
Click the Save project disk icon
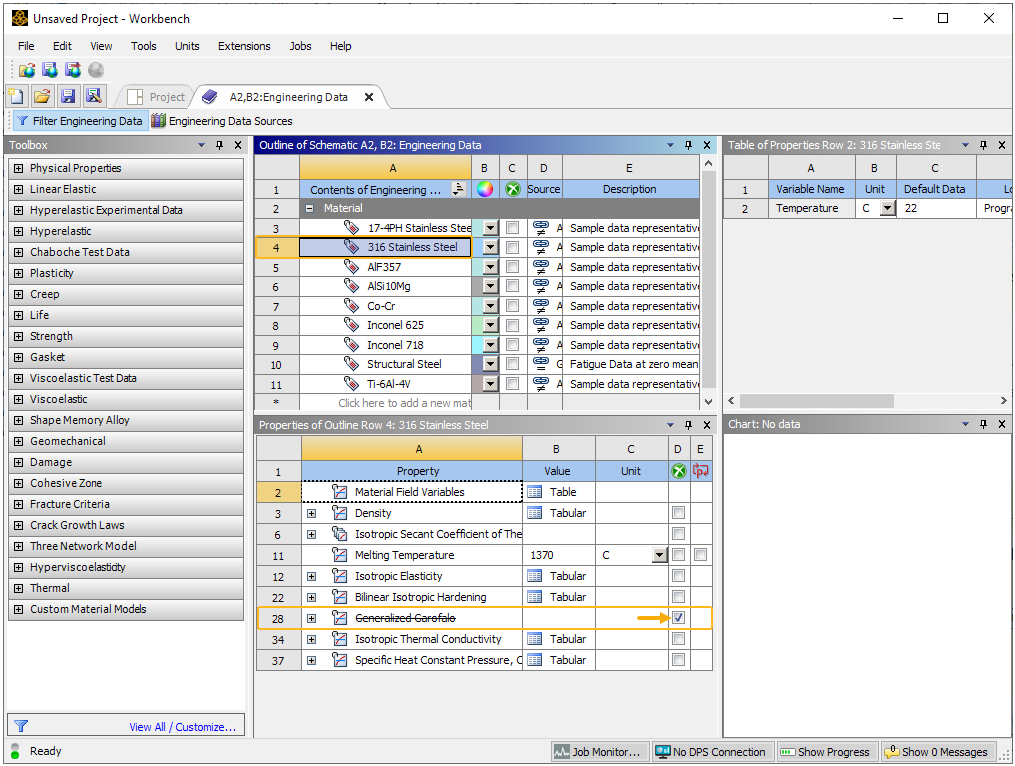(68, 96)
